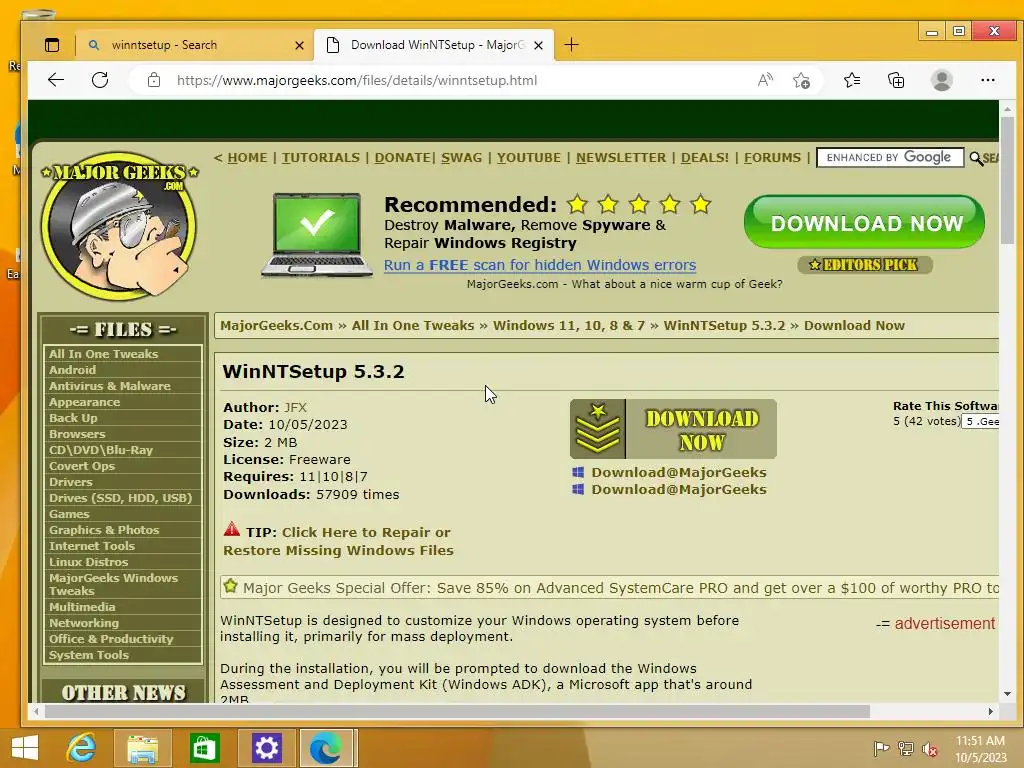
Task: Close the Download WinNTSetup tab
Action: coord(538,45)
